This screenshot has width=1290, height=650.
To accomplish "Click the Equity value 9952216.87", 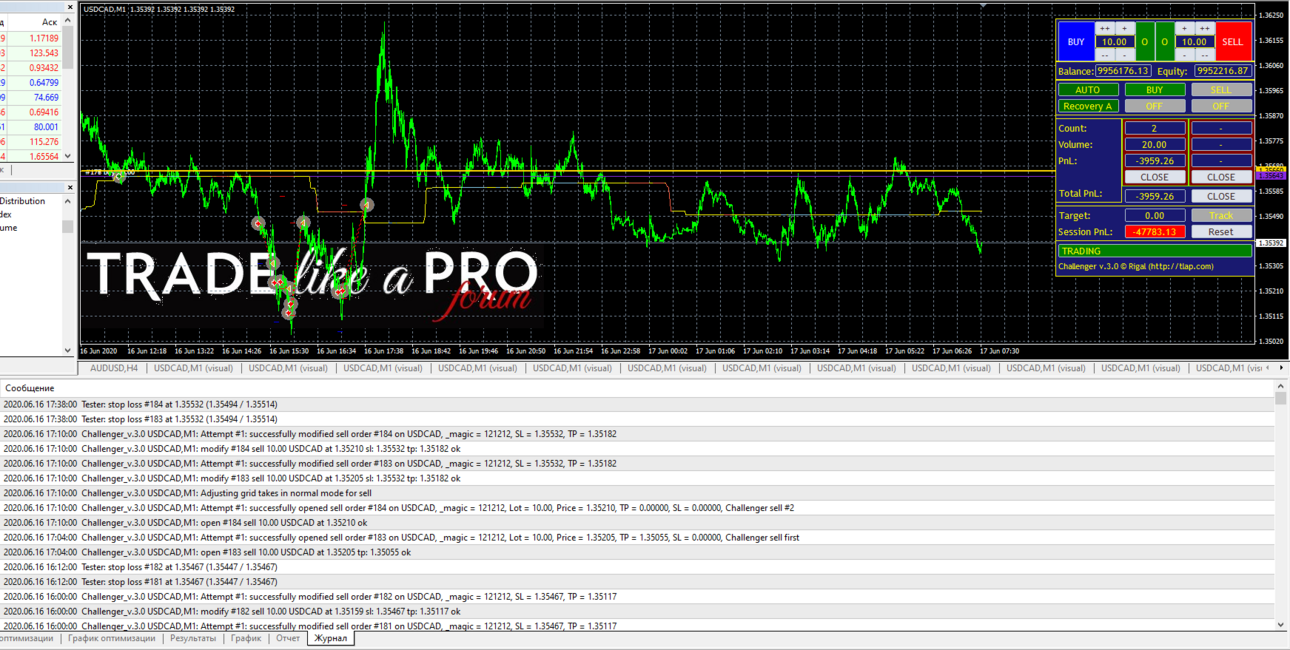I will [1223, 71].
